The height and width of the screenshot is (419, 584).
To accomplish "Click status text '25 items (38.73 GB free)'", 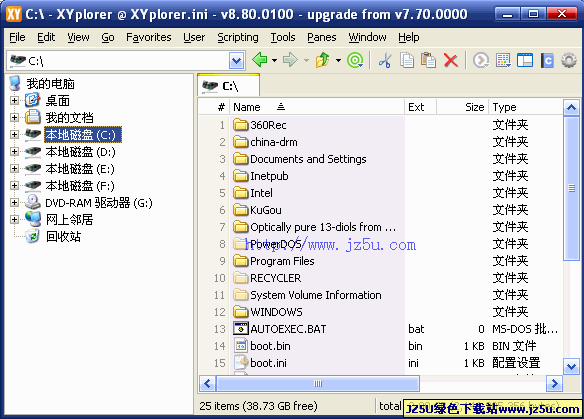I will [258, 406].
